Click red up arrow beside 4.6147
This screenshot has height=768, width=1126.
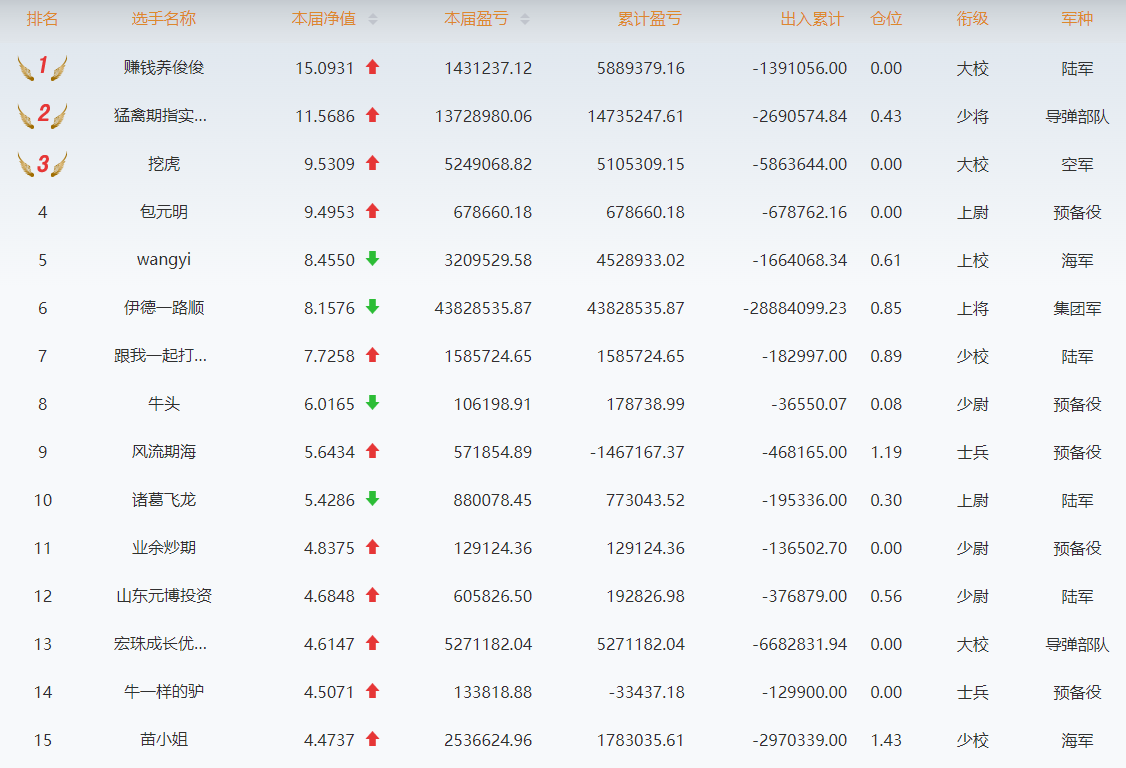click(x=372, y=643)
